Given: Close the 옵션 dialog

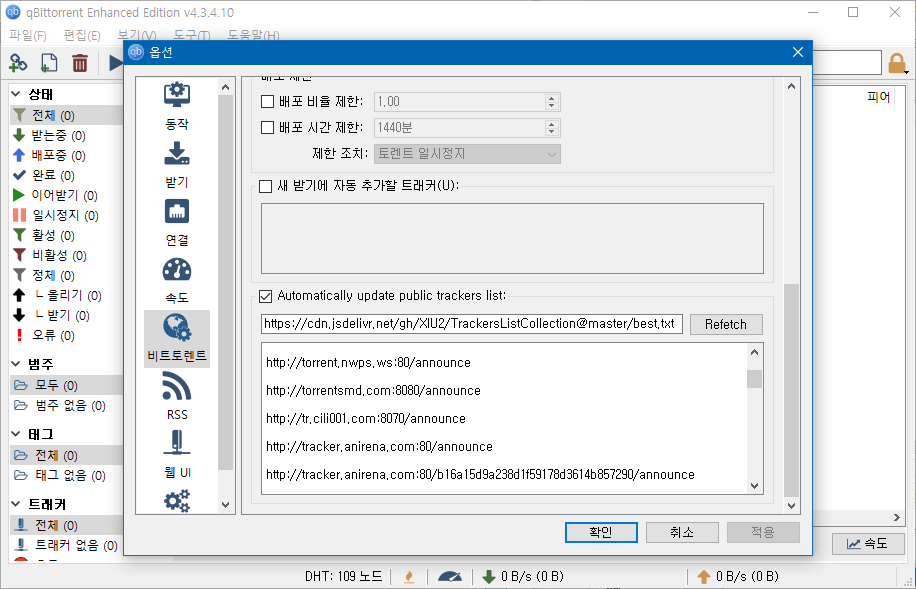Looking at the screenshot, I should 797,52.
